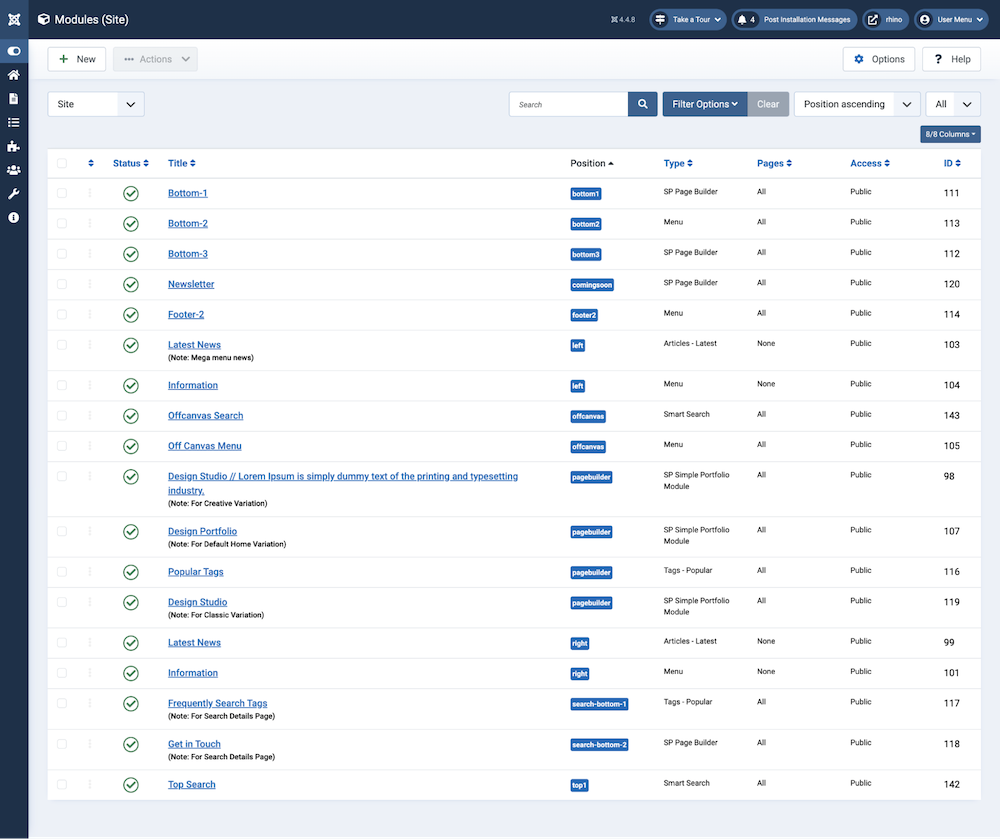The image size is (1000, 839).
Task: Click into the Search input field
Action: (568, 104)
